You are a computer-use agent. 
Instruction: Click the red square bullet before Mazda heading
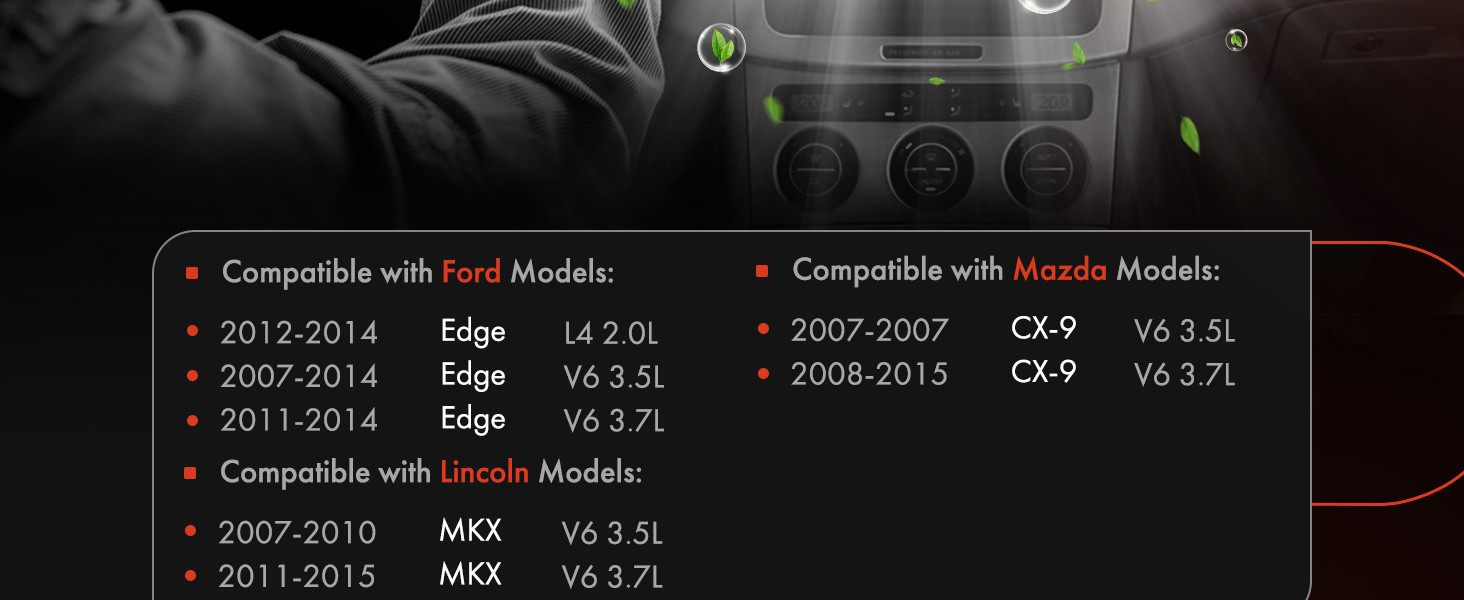click(x=762, y=271)
